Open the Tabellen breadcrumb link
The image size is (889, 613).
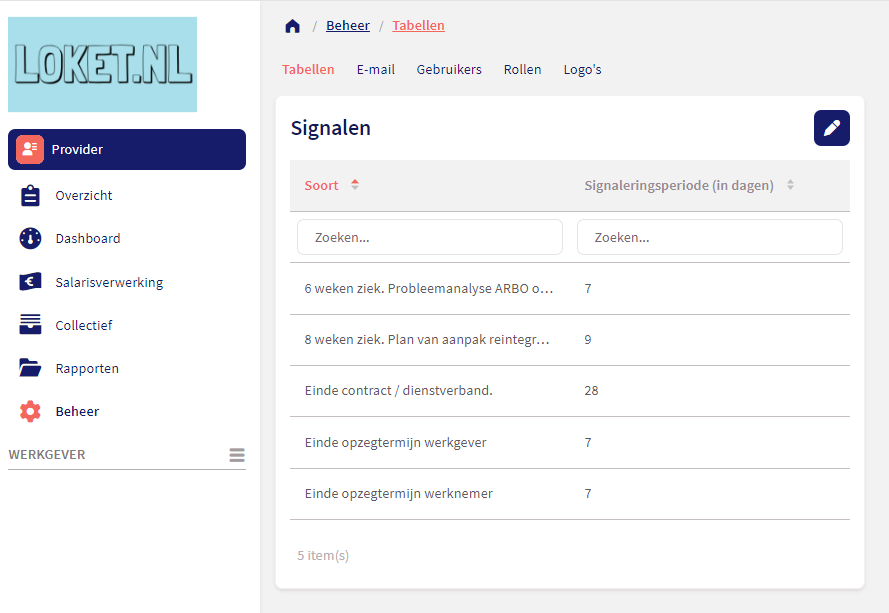pyautogui.click(x=418, y=25)
